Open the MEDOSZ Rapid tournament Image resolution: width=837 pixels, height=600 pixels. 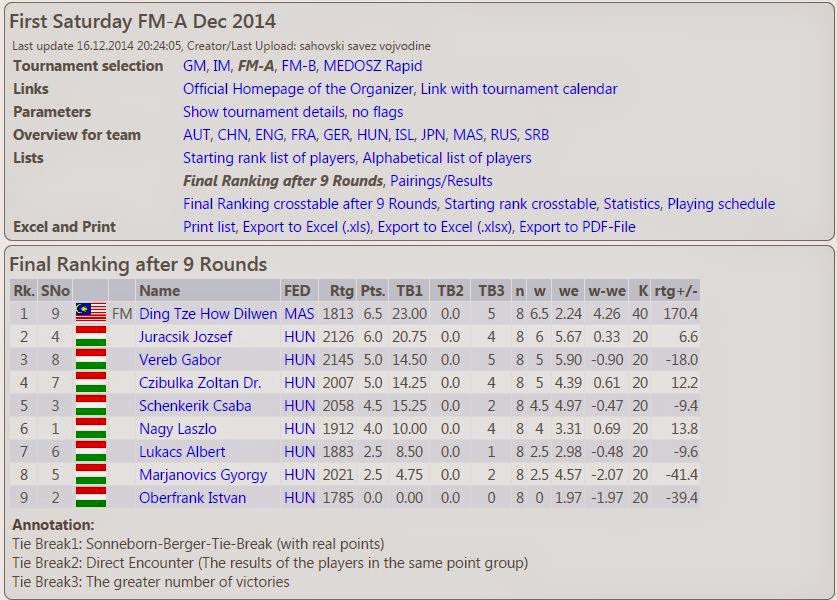coord(373,66)
